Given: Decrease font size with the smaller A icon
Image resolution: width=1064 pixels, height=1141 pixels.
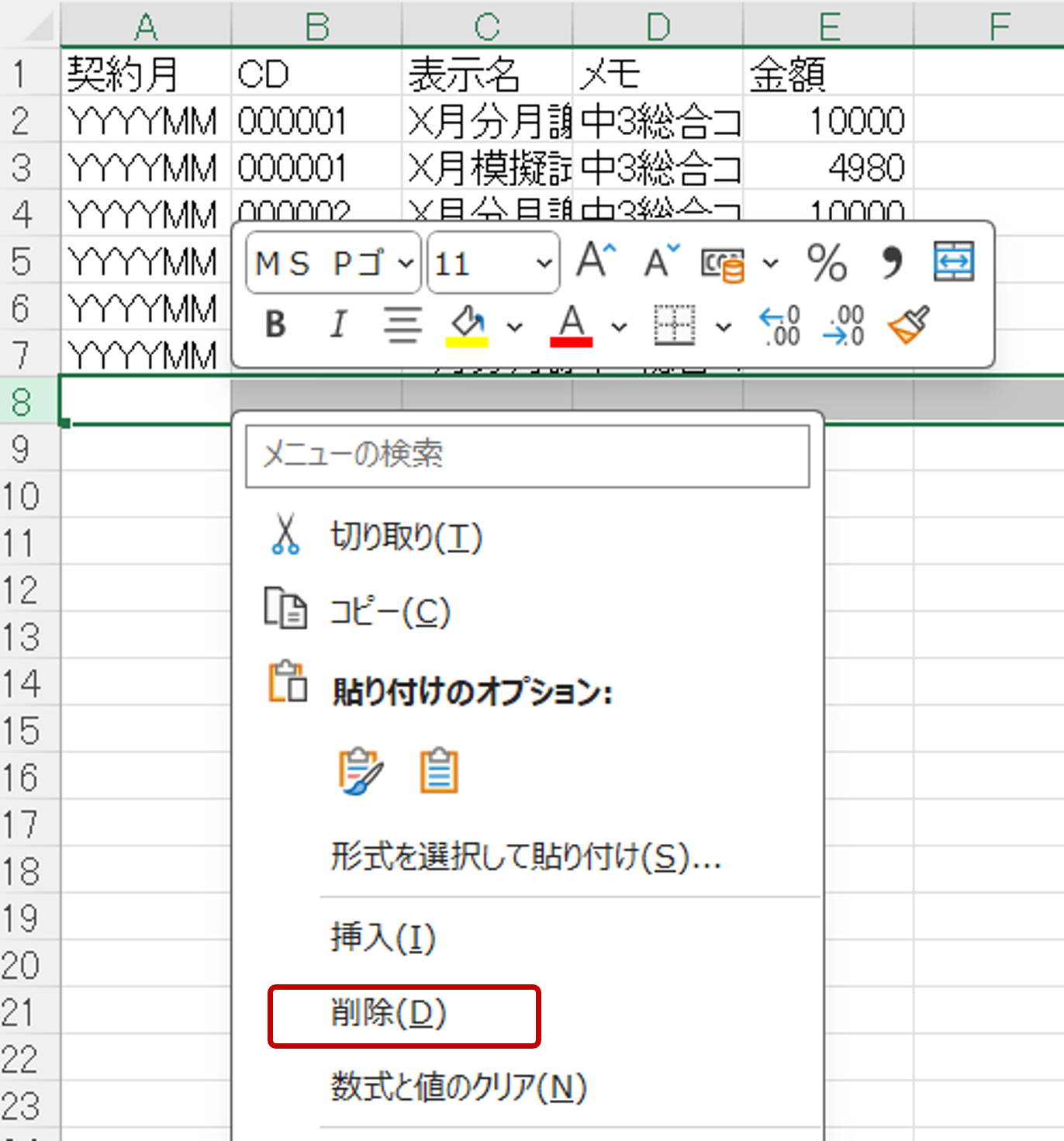Looking at the screenshot, I should (660, 261).
